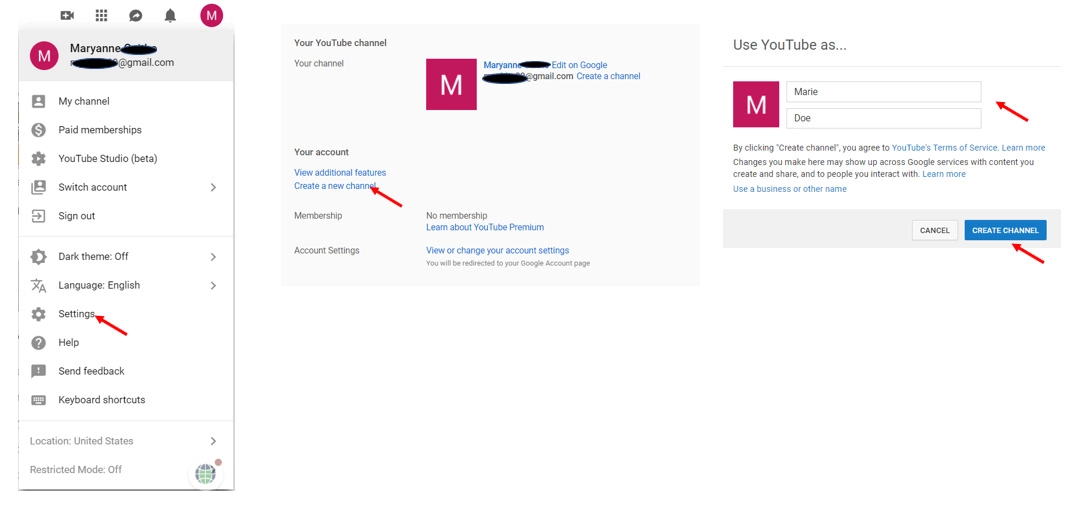Image resolution: width=1072 pixels, height=510 pixels.
Task: Open Keyboard shortcuts menu entry
Action: (x=126, y=400)
